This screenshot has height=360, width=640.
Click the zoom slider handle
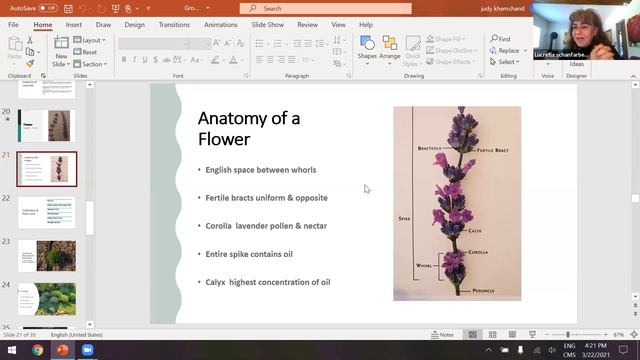(567, 335)
